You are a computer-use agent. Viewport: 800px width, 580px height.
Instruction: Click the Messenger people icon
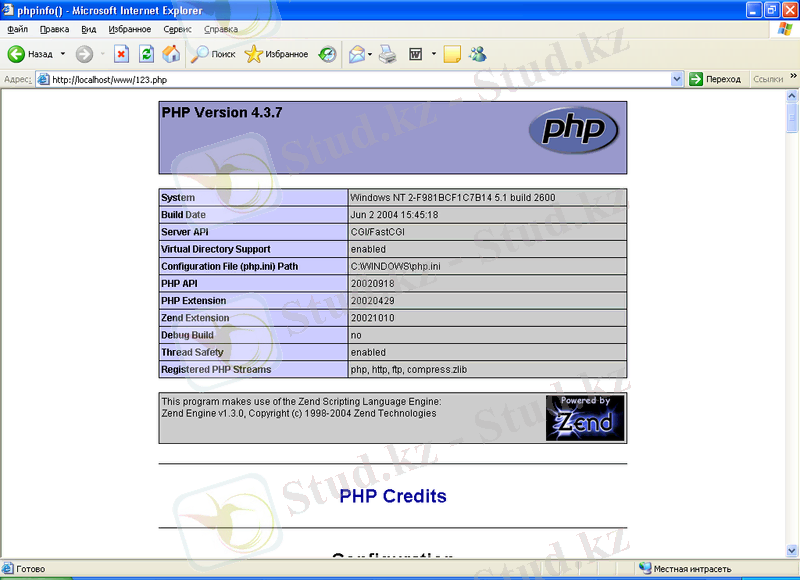click(x=478, y=54)
